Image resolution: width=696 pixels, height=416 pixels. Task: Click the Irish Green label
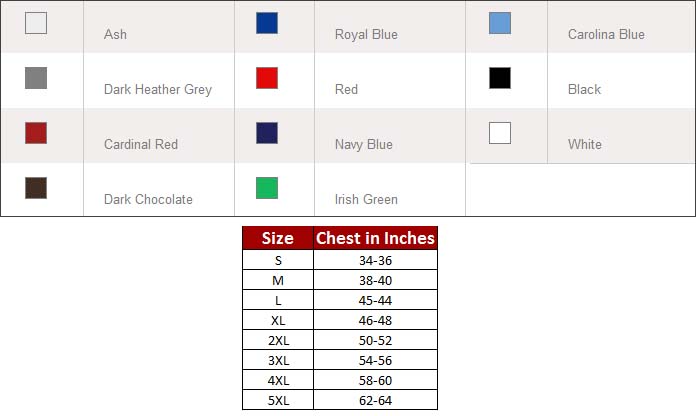(366, 200)
